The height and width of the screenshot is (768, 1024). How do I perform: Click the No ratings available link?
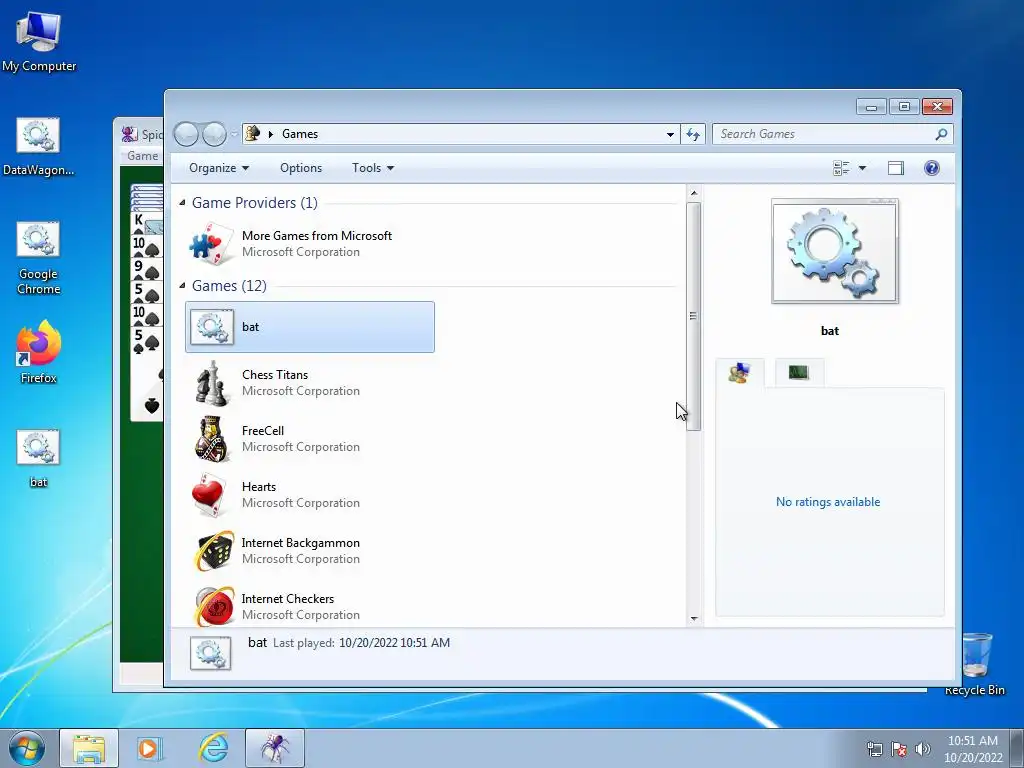[x=828, y=502]
